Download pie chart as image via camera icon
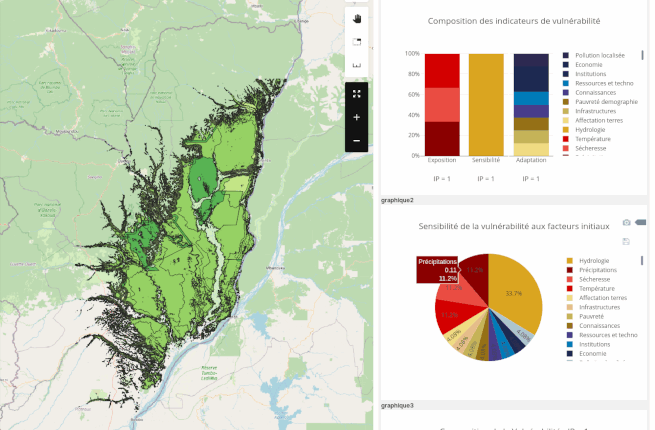The image size is (655, 430). pos(626,222)
